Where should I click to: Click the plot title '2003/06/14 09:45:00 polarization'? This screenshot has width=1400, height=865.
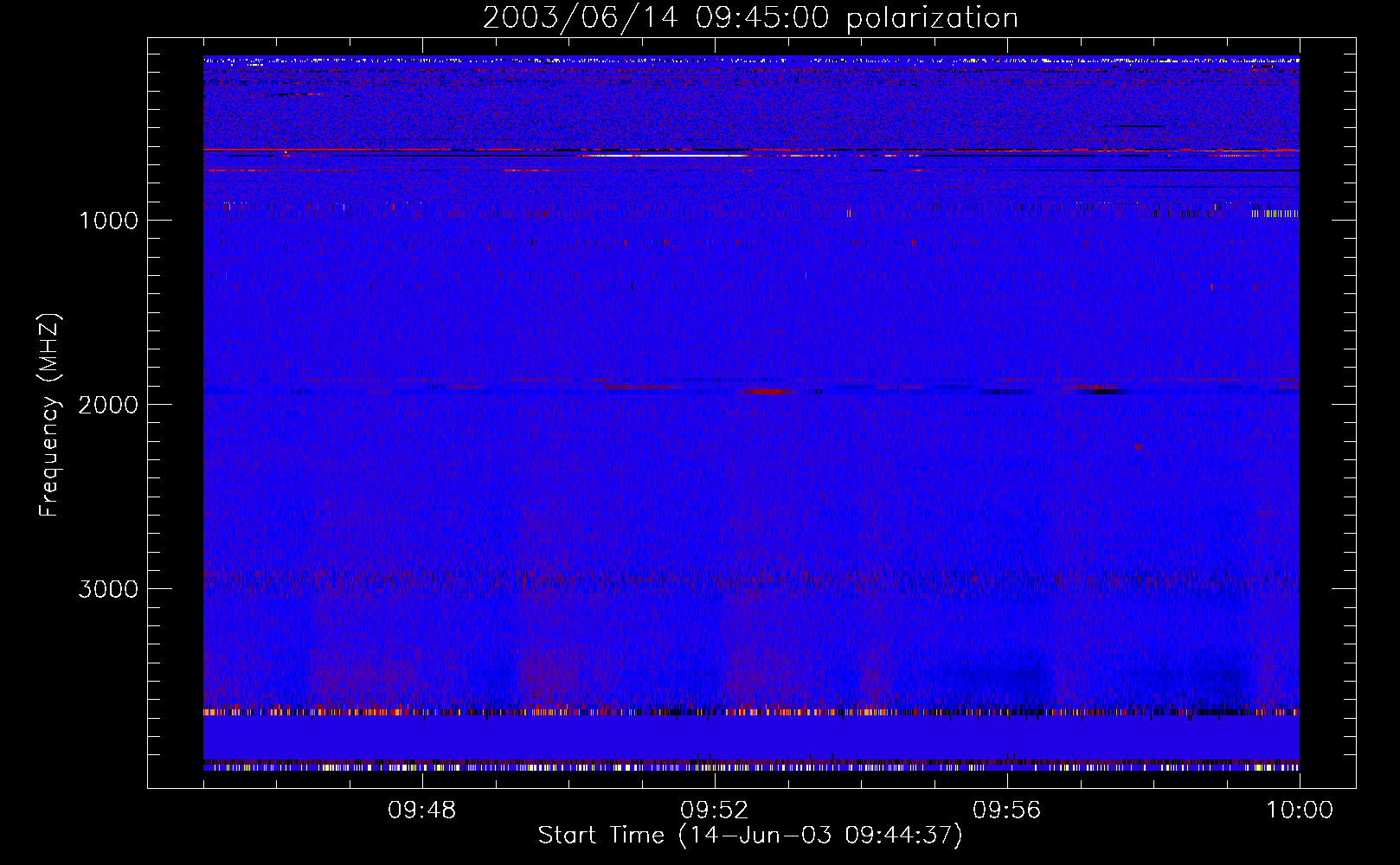750,17
